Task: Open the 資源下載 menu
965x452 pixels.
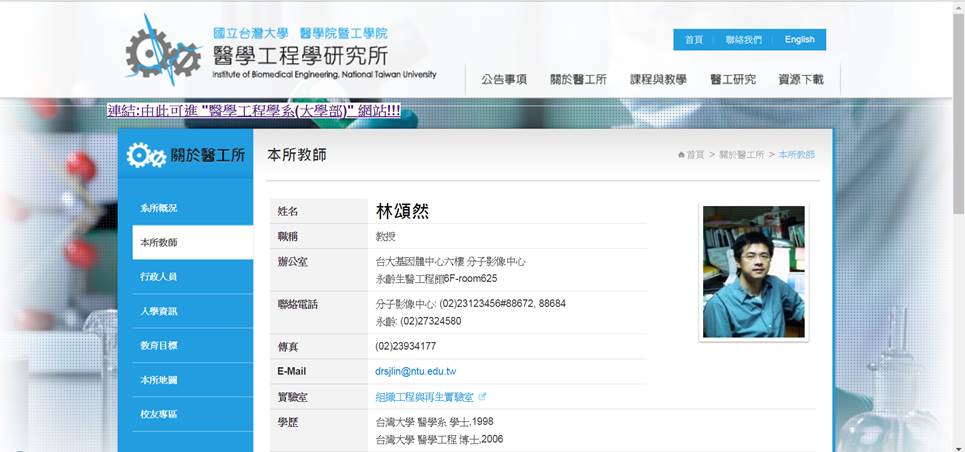Action: (x=801, y=79)
